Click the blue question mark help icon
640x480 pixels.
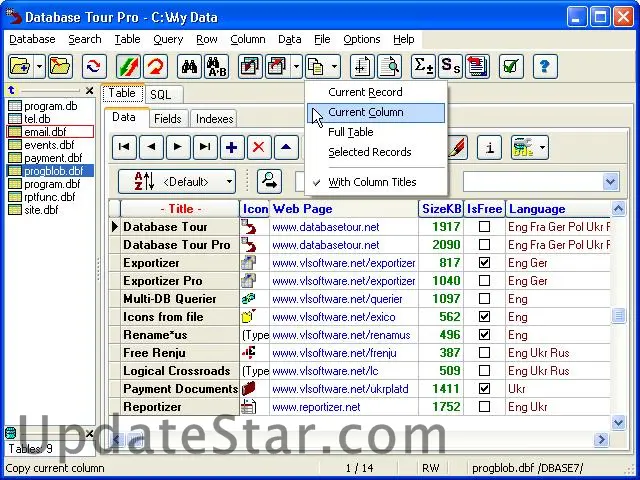545,66
